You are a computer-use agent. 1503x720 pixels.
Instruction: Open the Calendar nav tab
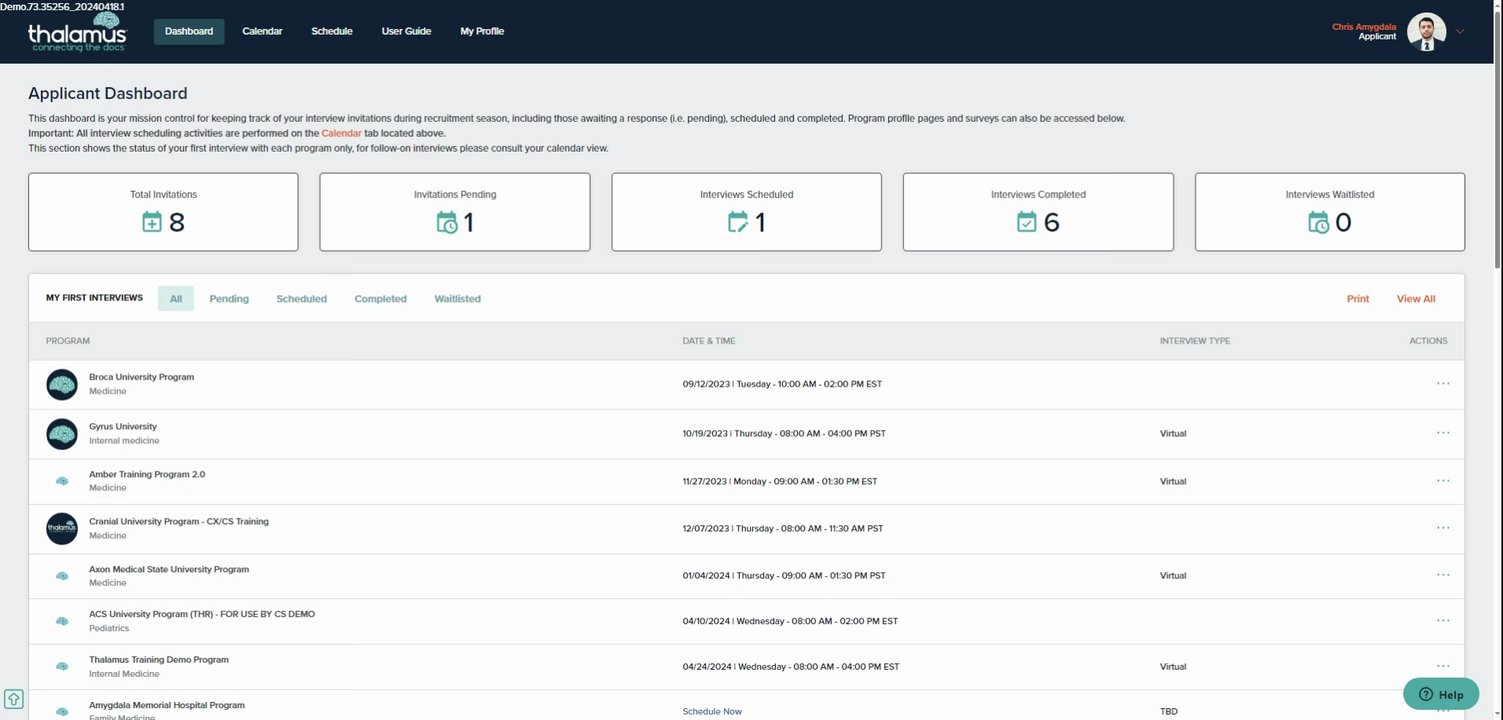262,31
